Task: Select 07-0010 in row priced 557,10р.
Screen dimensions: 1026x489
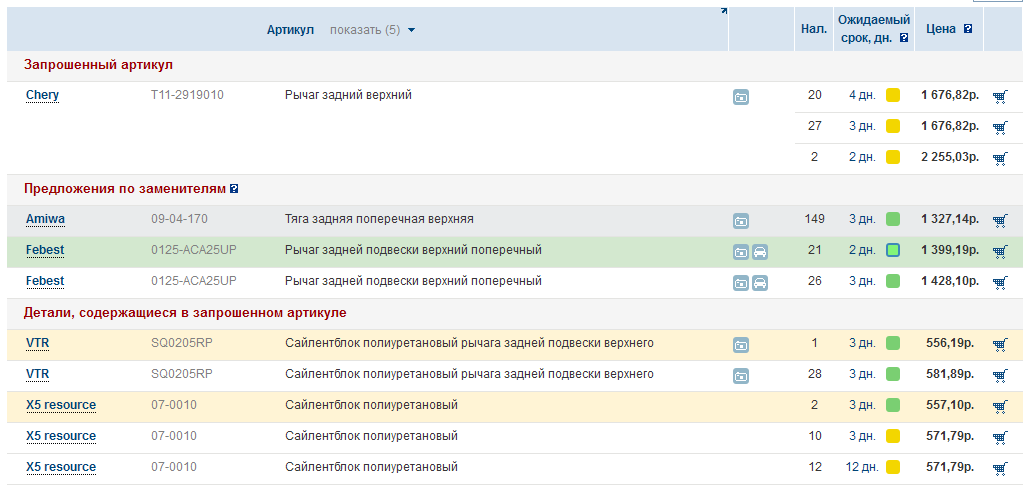Action: pyautogui.click(x=174, y=405)
